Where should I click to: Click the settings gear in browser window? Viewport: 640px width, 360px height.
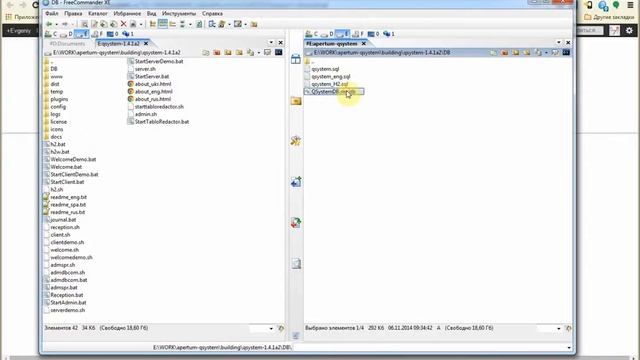pyautogui.click(x=629, y=30)
